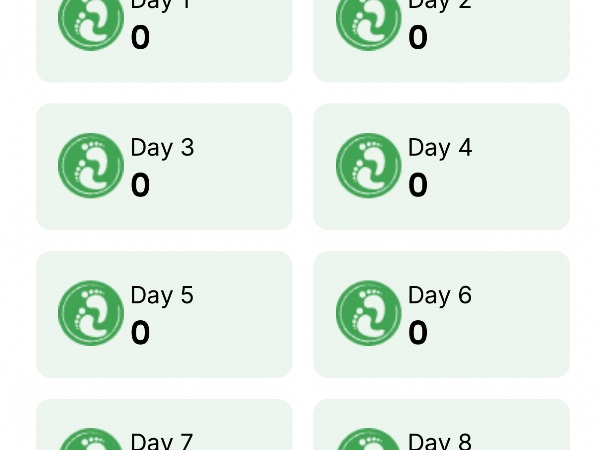Select the Day 3 footprint icon

point(91,166)
